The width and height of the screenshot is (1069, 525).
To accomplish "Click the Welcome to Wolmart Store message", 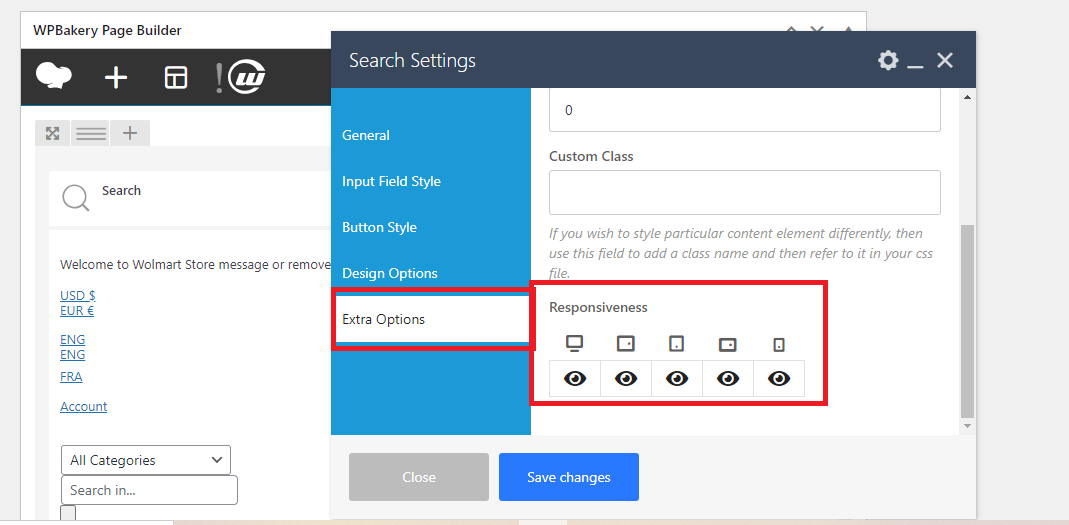I will [x=195, y=265].
